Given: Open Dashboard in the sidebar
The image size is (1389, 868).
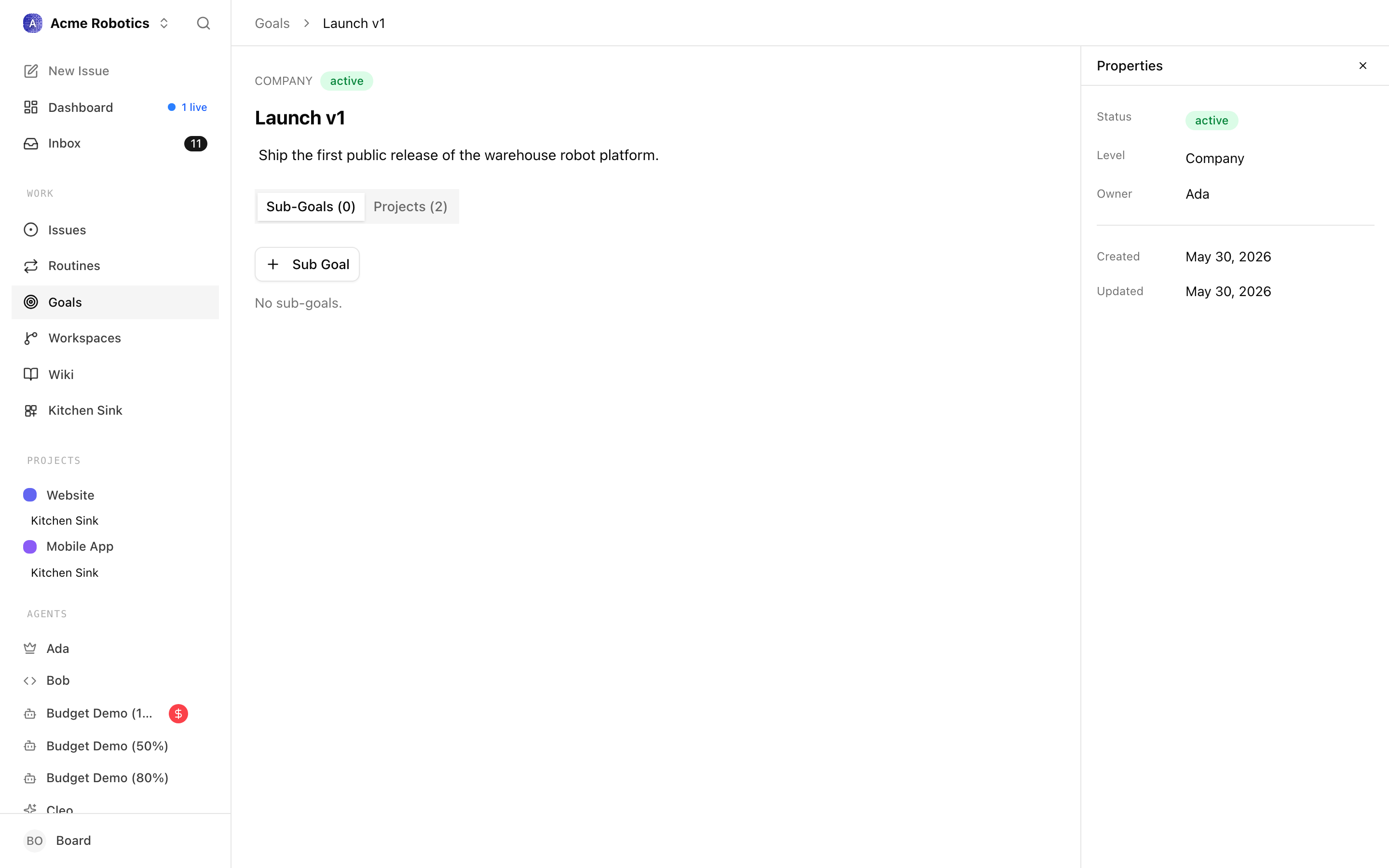Looking at the screenshot, I should coord(115,108).
